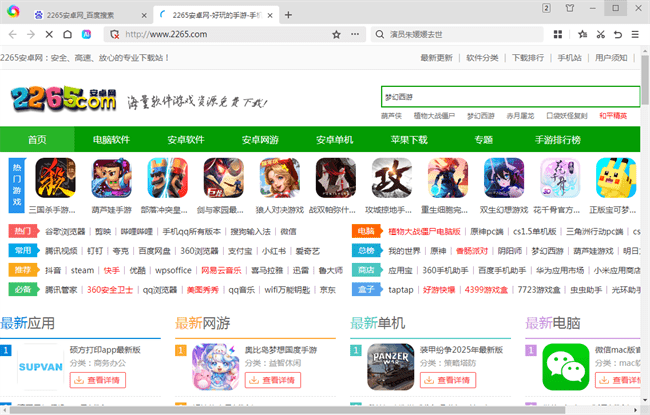This screenshot has height=415, width=650.
Task: Click 查看详情 for 硕方打印app
Action: click(98, 380)
